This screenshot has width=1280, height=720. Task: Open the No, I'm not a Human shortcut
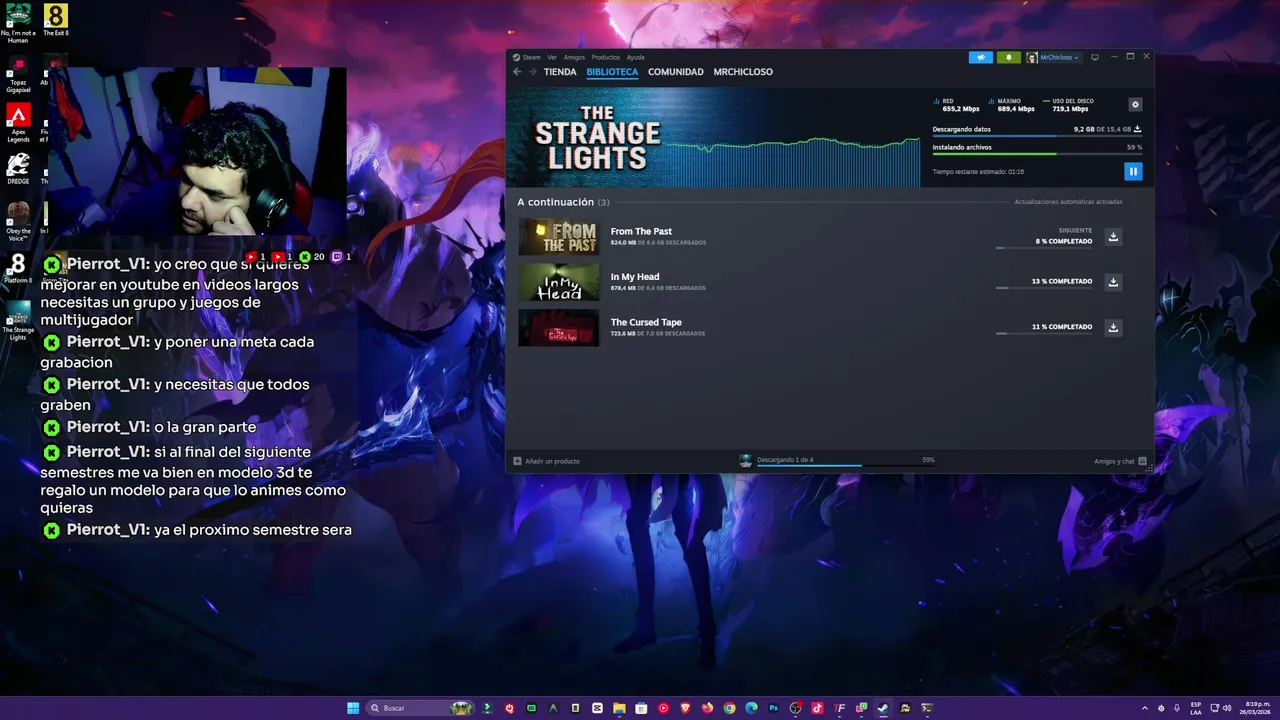(x=18, y=23)
